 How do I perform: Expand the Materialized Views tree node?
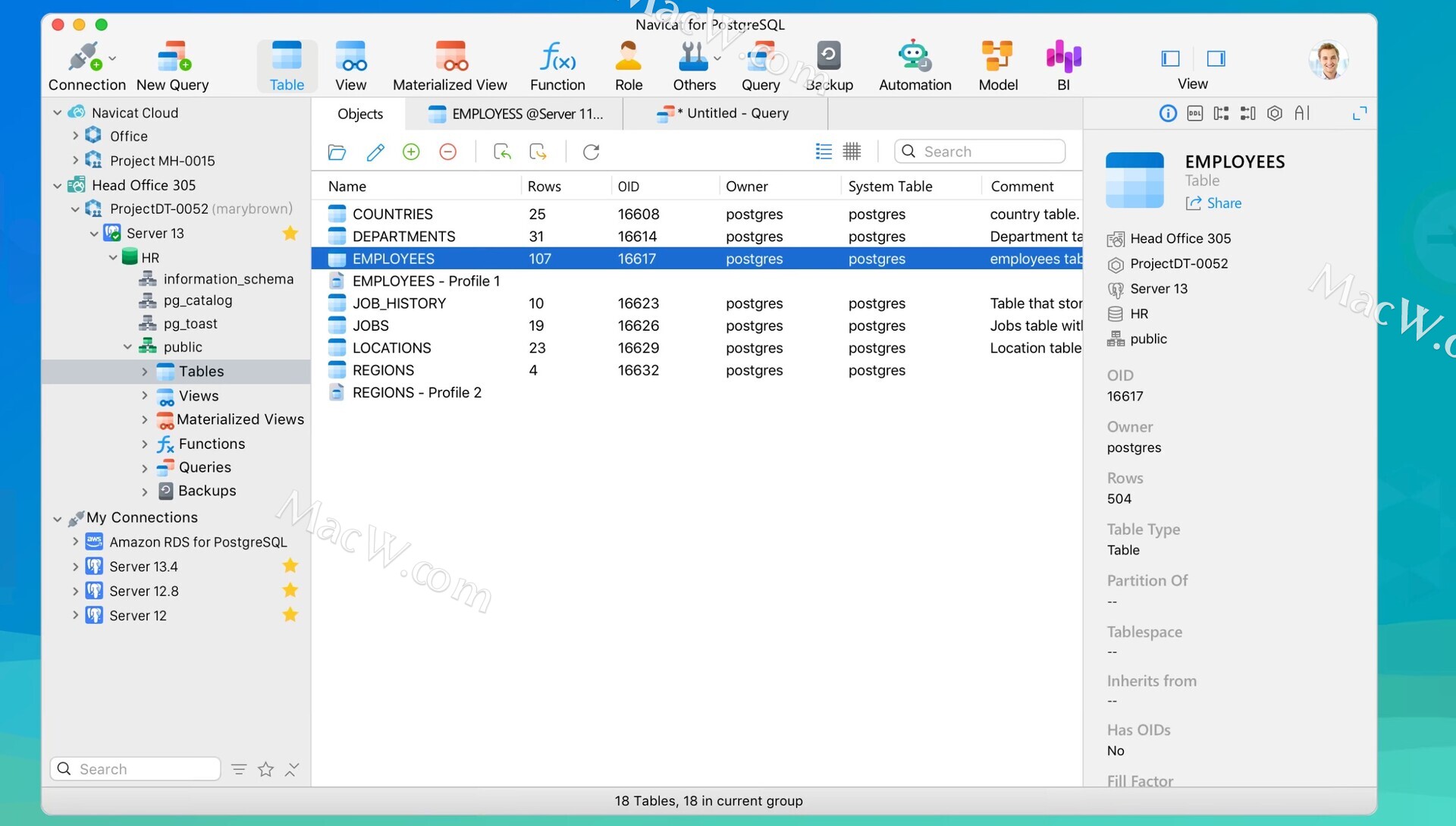coord(144,419)
